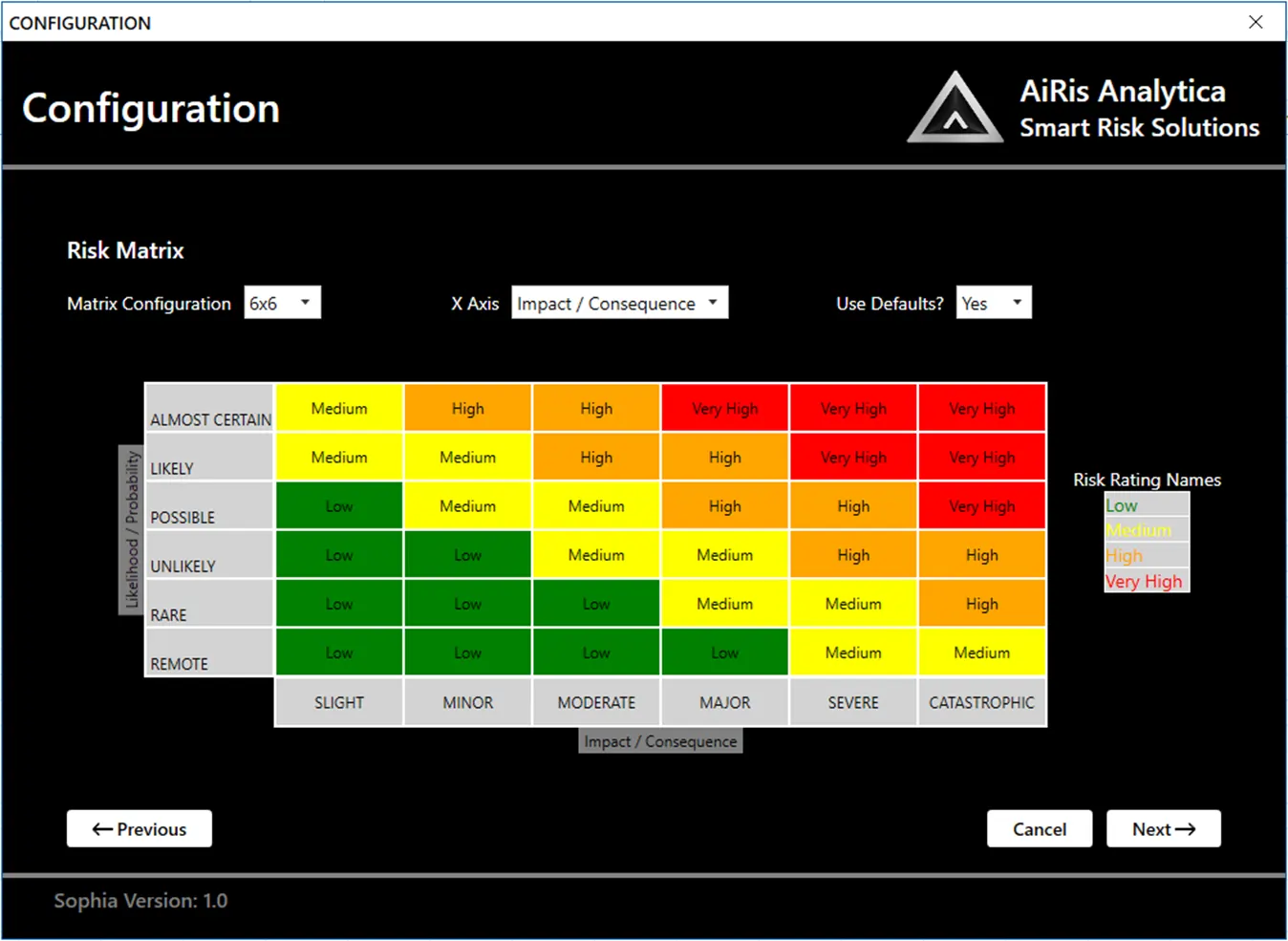The image size is (1288, 941).
Task: Open the Use Defaults Yes dropdown
Action: click(x=994, y=303)
